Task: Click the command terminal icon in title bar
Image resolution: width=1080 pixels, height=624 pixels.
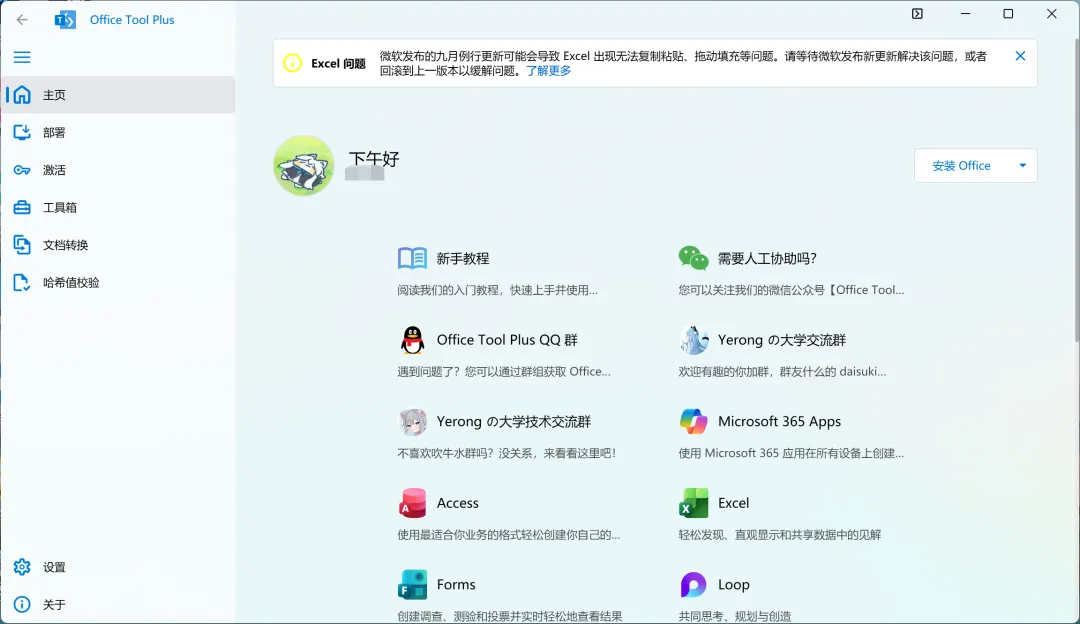Action: 917,14
